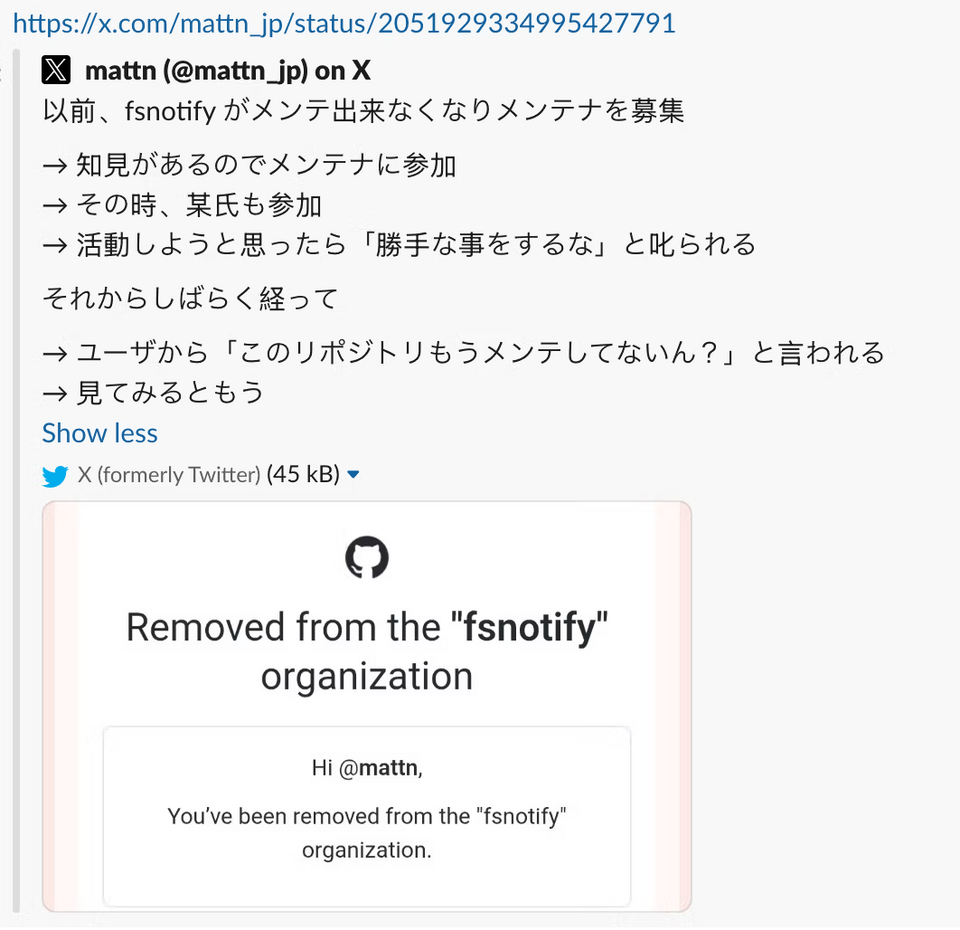This screenshot has height=930, width=960.
Task: Open the "mattn (@mattn_jp) on X" title
Action: click(x=228, y=70)
